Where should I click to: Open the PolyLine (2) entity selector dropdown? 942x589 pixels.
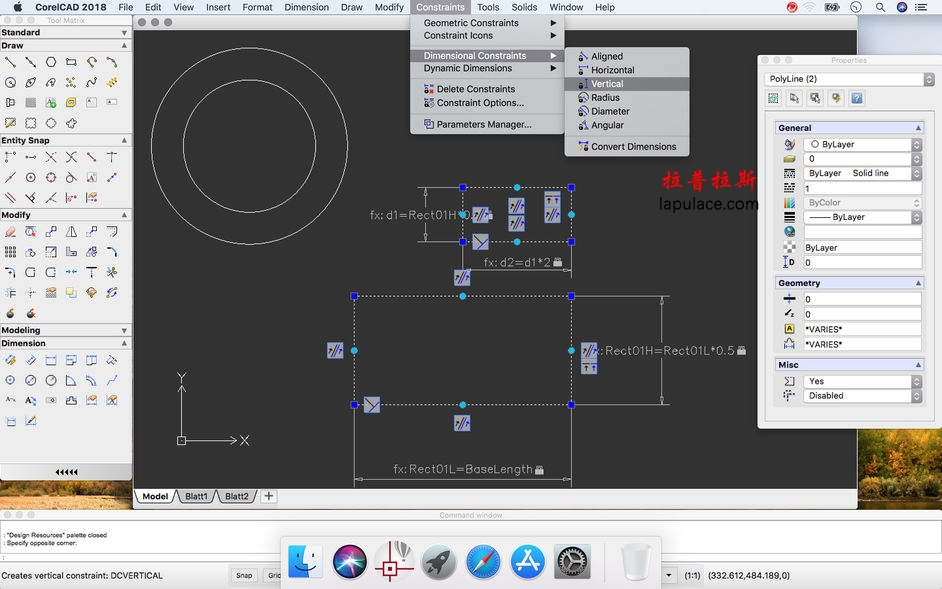coord(927,80)
